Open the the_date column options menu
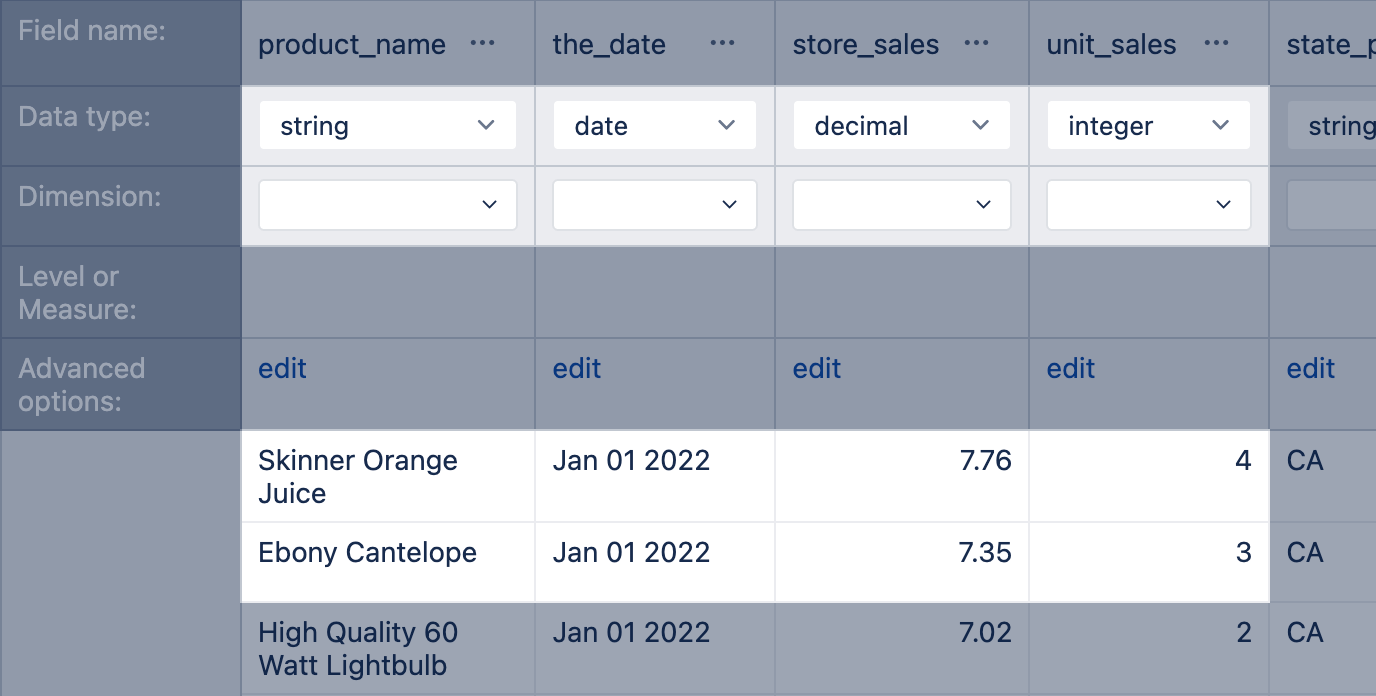1376x696 pixels. point(722,43)
